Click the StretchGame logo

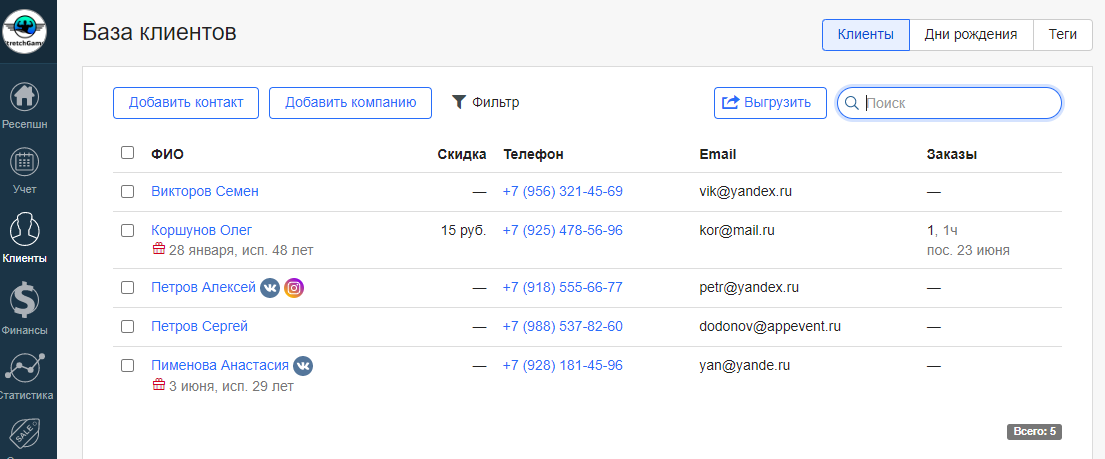pos(26,30)
